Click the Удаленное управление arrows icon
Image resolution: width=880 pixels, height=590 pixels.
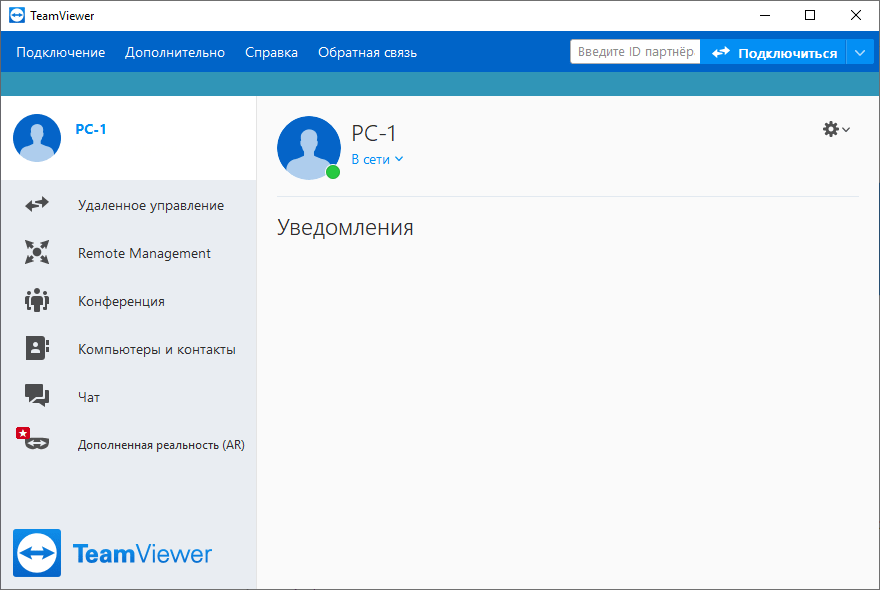pos(37,204)
